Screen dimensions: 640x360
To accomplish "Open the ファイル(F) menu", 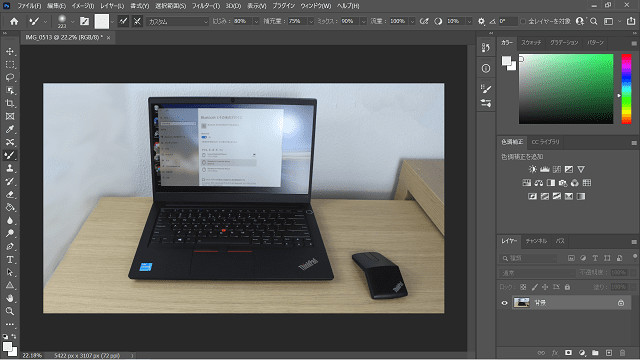I will point(29,6).
